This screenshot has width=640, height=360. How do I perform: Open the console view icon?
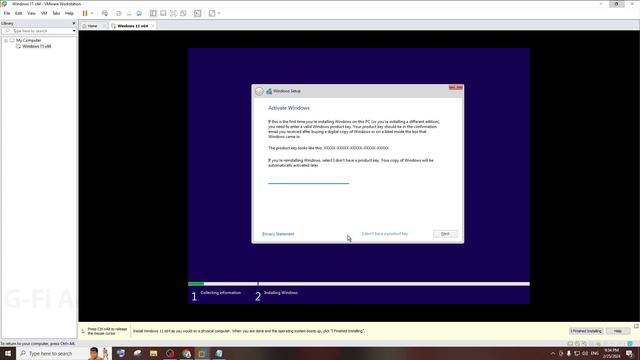[x=198, y=13]
